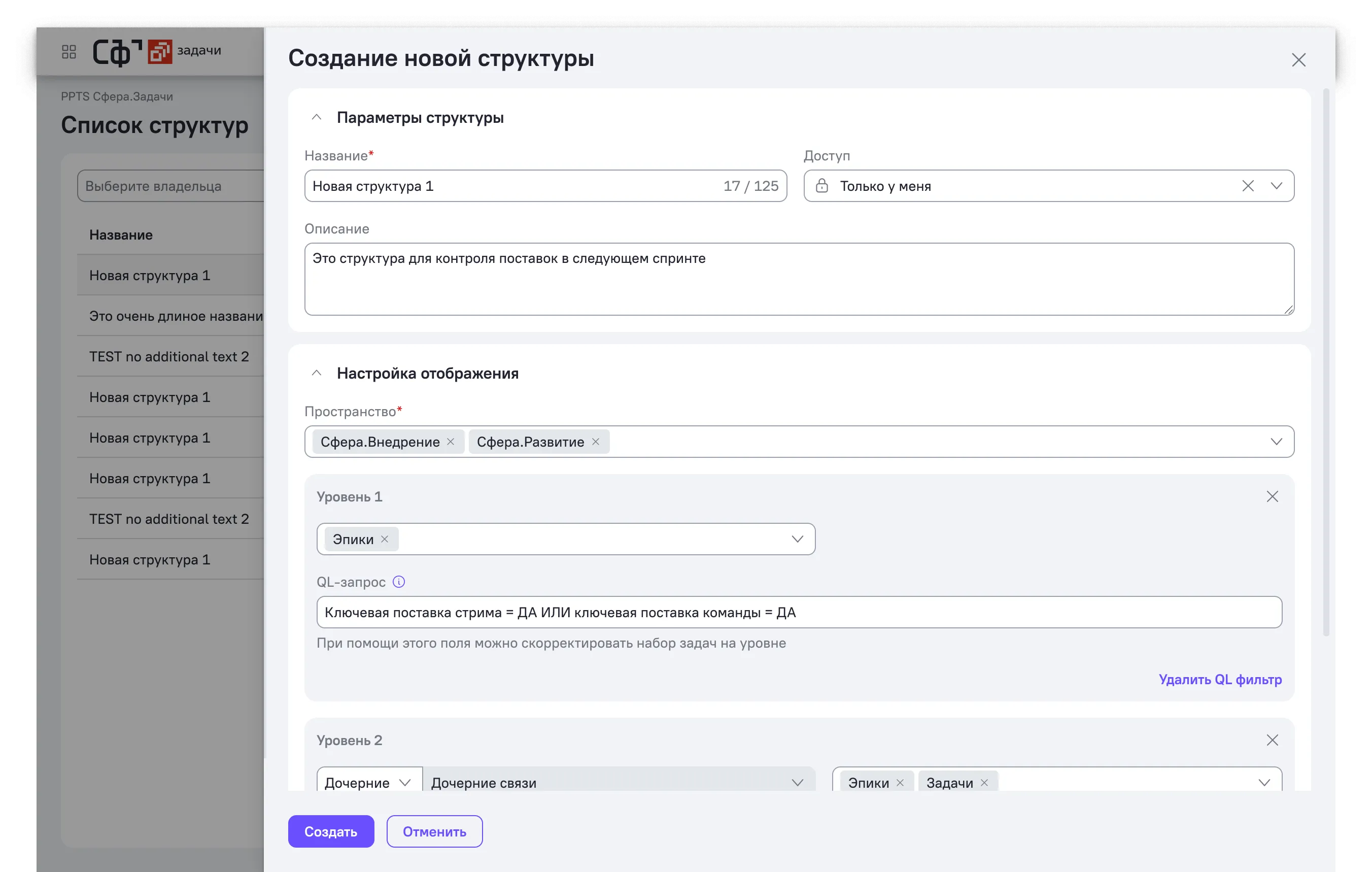This screenshot has width=1372, height=872.
Task: Remove the Сфера.Внедрение tag
Action: 451,442
